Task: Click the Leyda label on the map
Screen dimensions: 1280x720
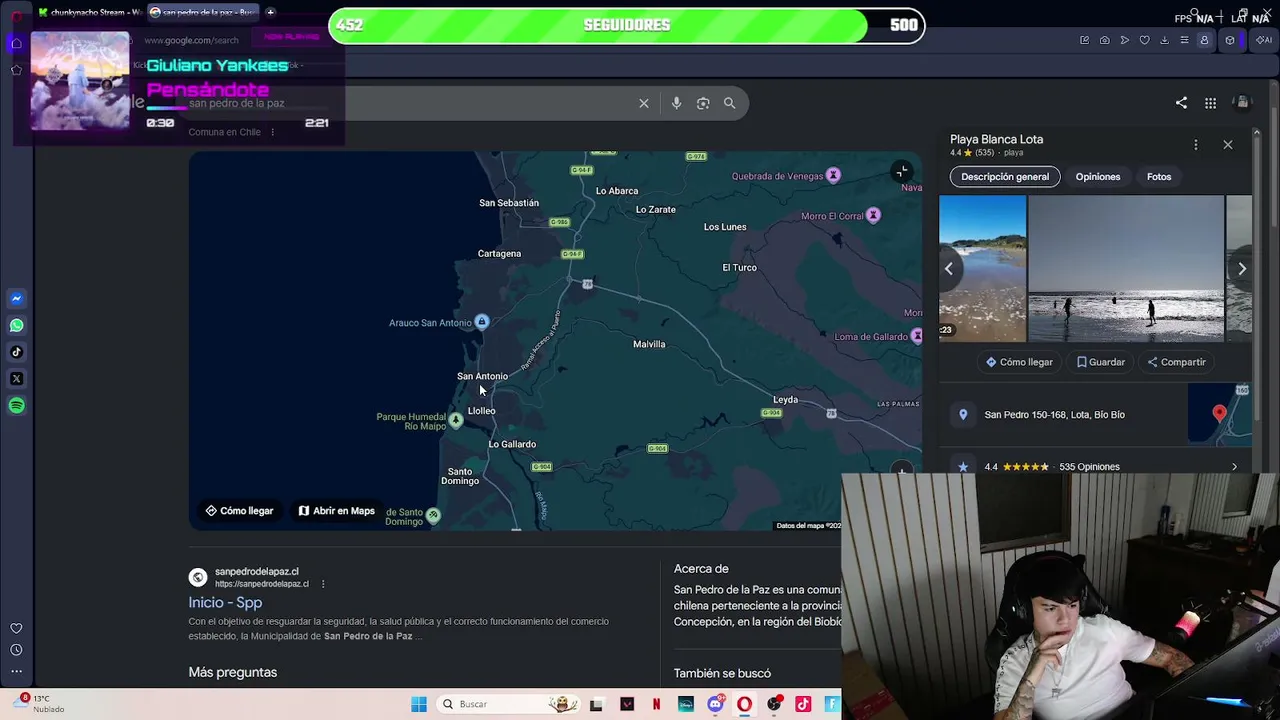Action: coord(785,400)
